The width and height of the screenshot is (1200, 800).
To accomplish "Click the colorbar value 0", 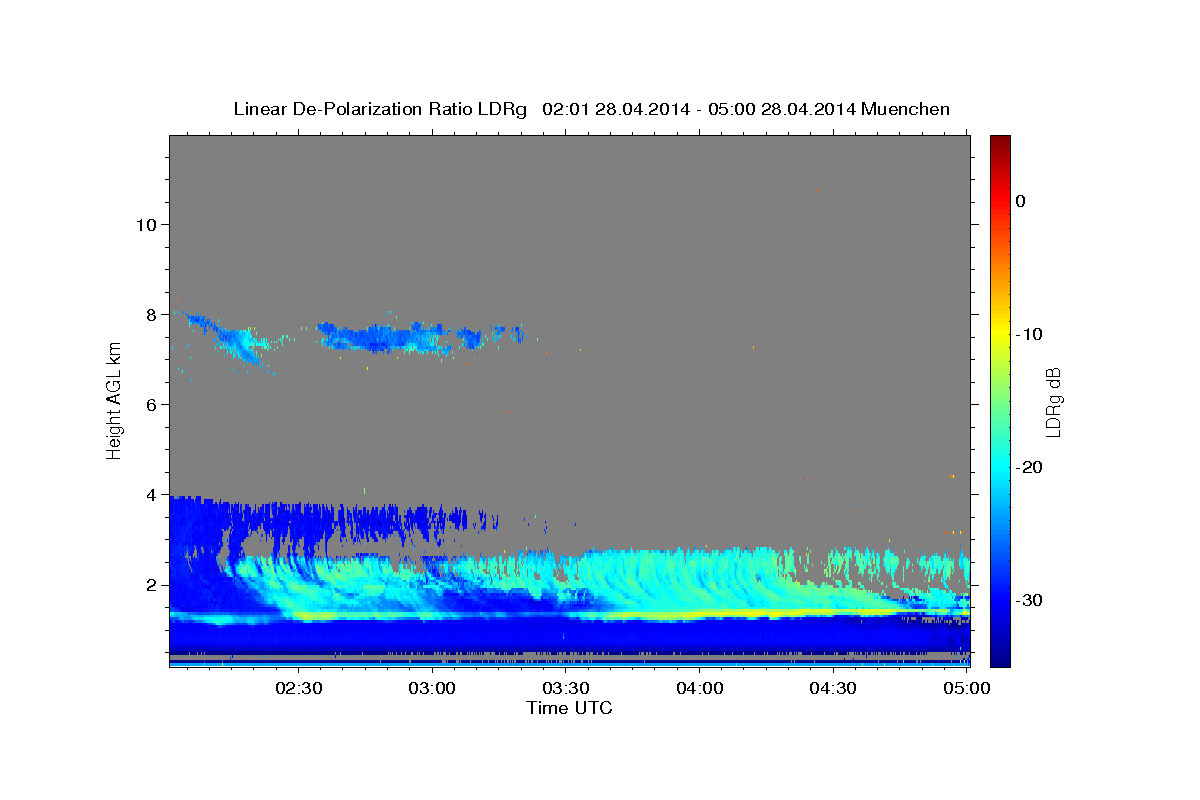I will (1020, 201).
